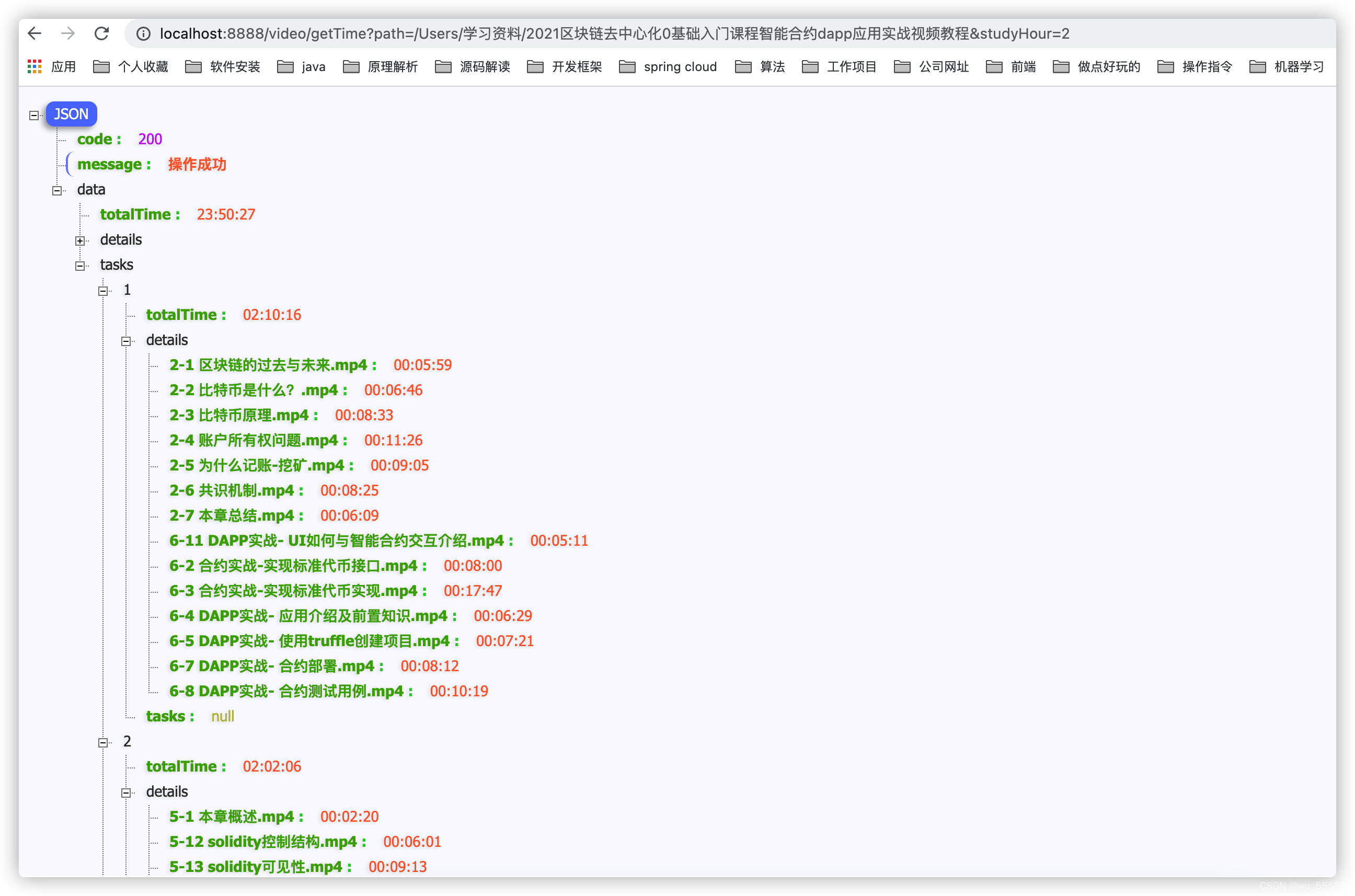Select task 1 totalTime value 02:10:16
This screenshot has width=1355, height=896.
(272, 315)
